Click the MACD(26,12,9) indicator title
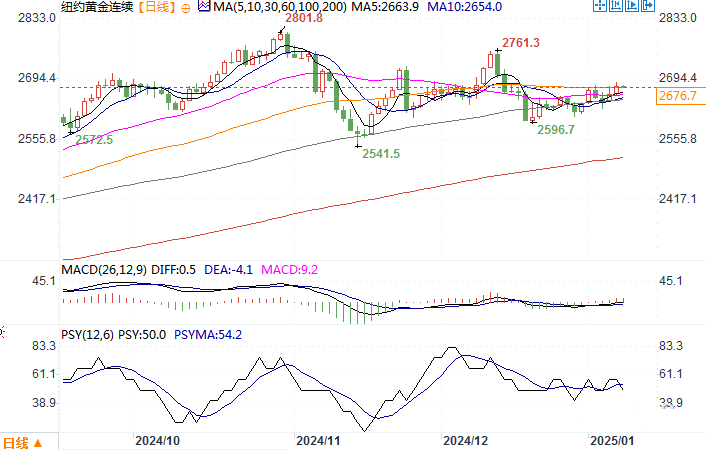Viewport: 706px width, 450px height. pos(104,270)
